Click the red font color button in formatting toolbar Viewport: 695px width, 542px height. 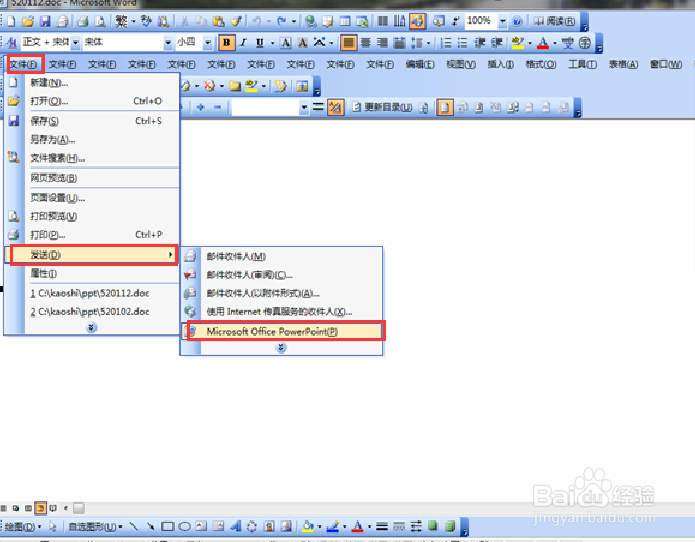543,43
